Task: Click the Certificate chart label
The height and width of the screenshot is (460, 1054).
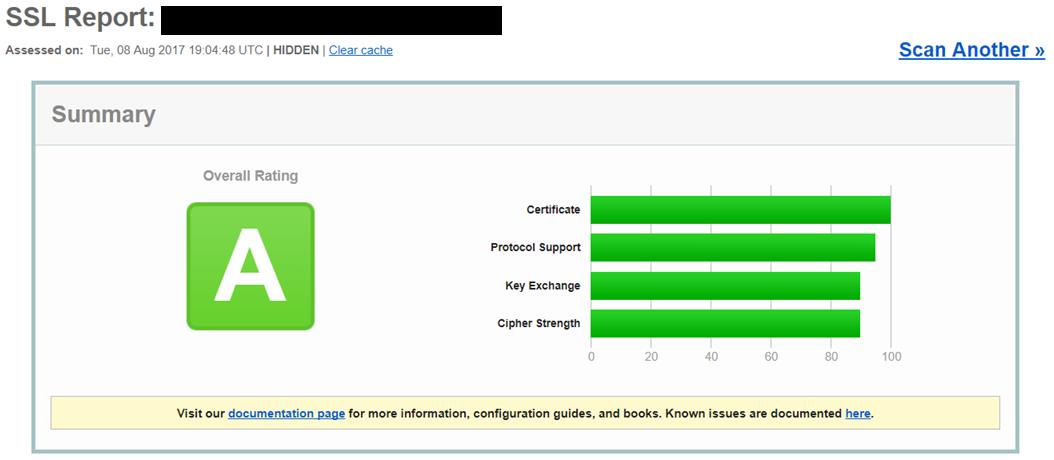Action: coord(553,210)
